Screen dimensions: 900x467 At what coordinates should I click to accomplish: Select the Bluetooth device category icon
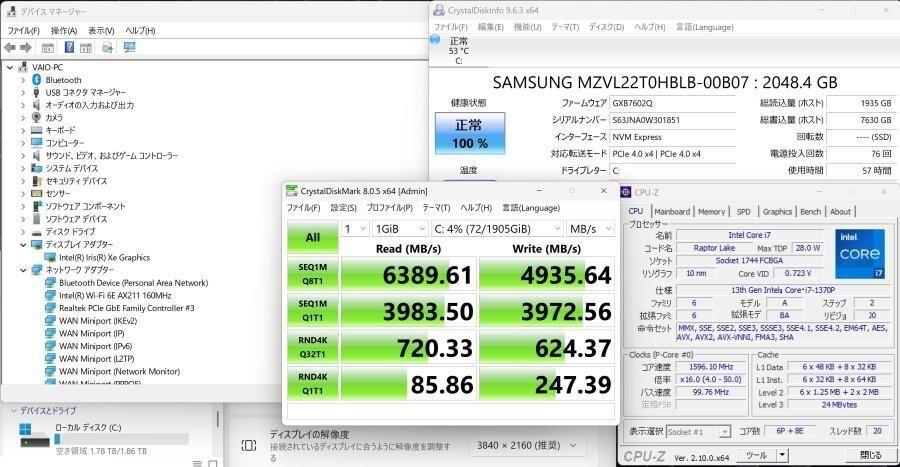(x=37, y=80)
